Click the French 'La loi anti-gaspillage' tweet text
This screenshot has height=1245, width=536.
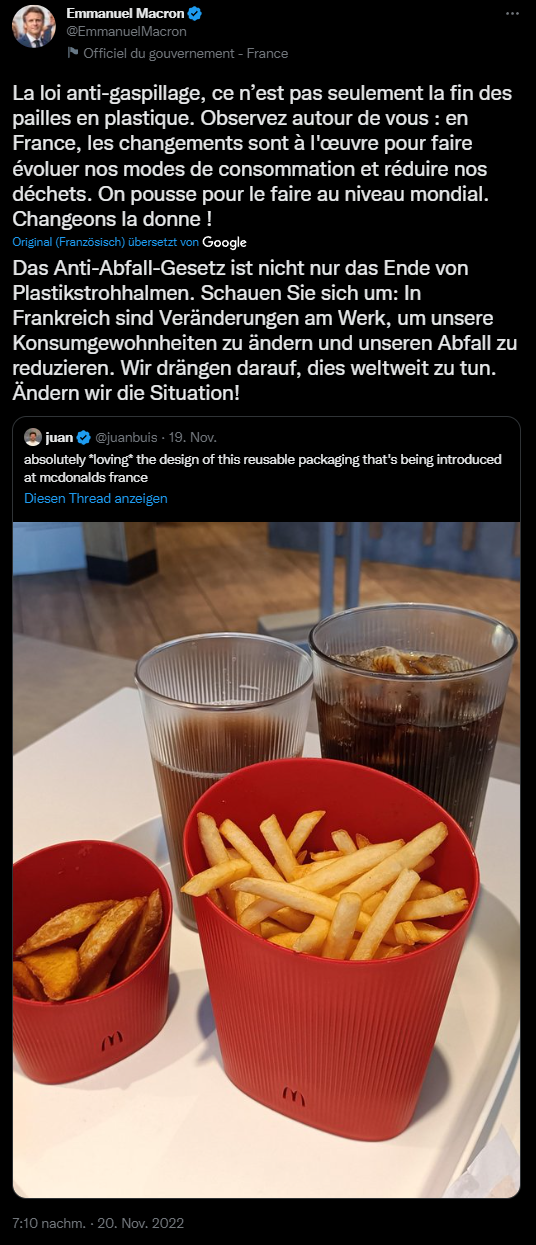click(x=263, y=157)
